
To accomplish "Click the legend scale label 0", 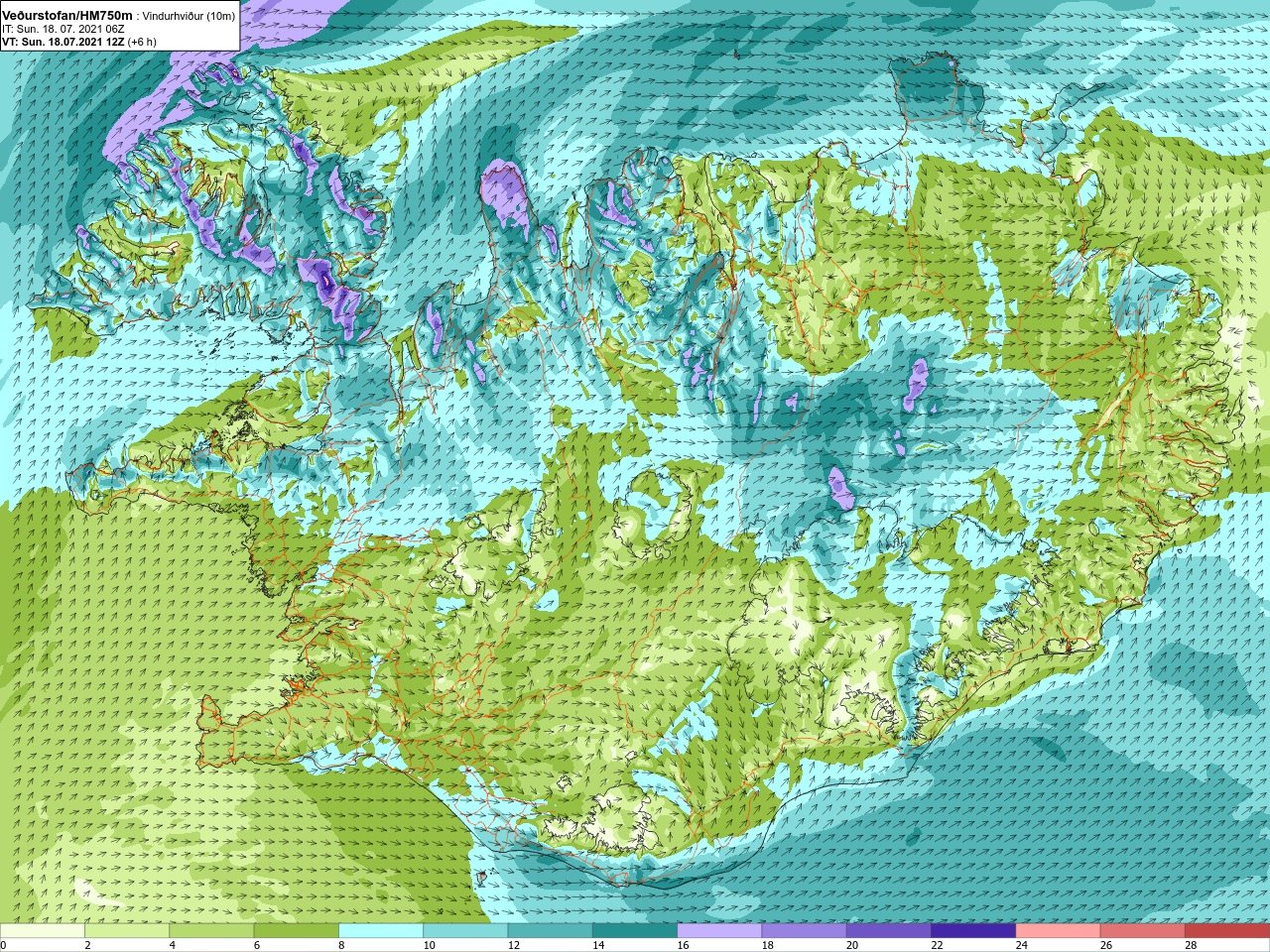I will point(4,945).
